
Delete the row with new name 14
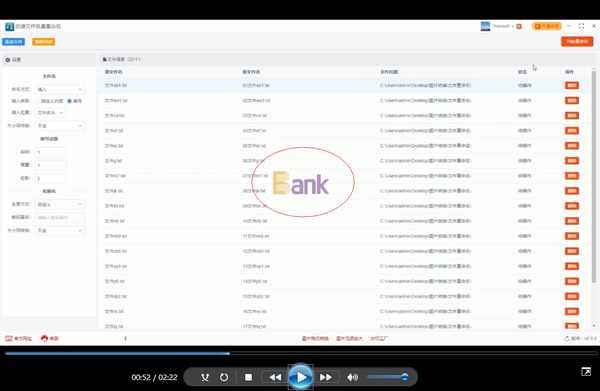click(572, 281)
